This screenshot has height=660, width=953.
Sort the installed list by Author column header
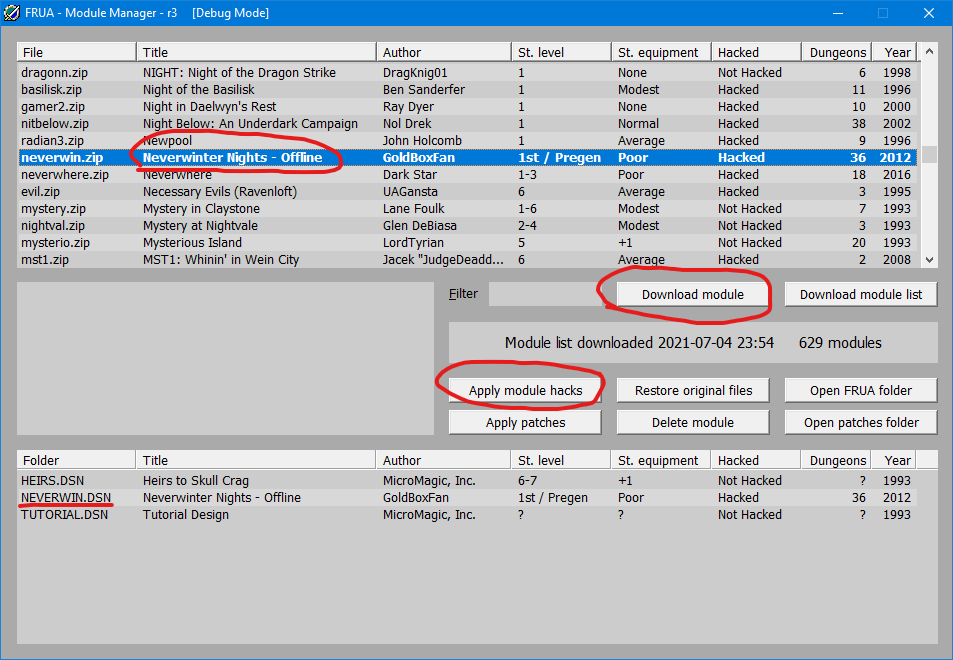tap(444, 460)
